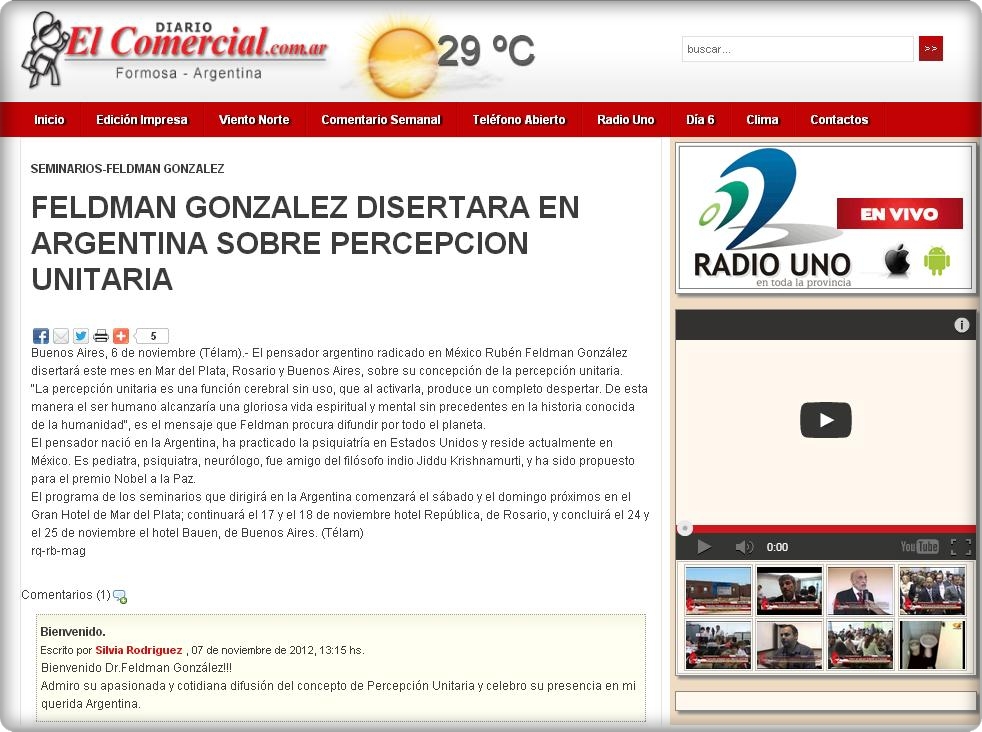The image size is (982, 732).
Task: Share the article on Twitter
Action: tap(81, 336)
